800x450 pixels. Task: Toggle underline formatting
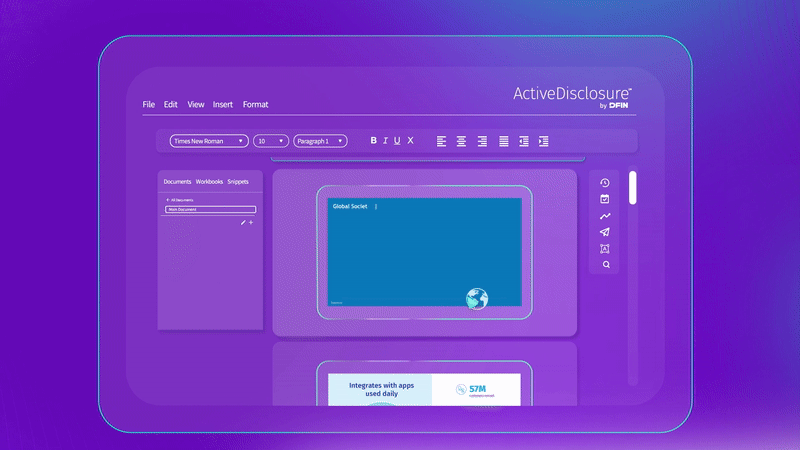coord(397,140)
